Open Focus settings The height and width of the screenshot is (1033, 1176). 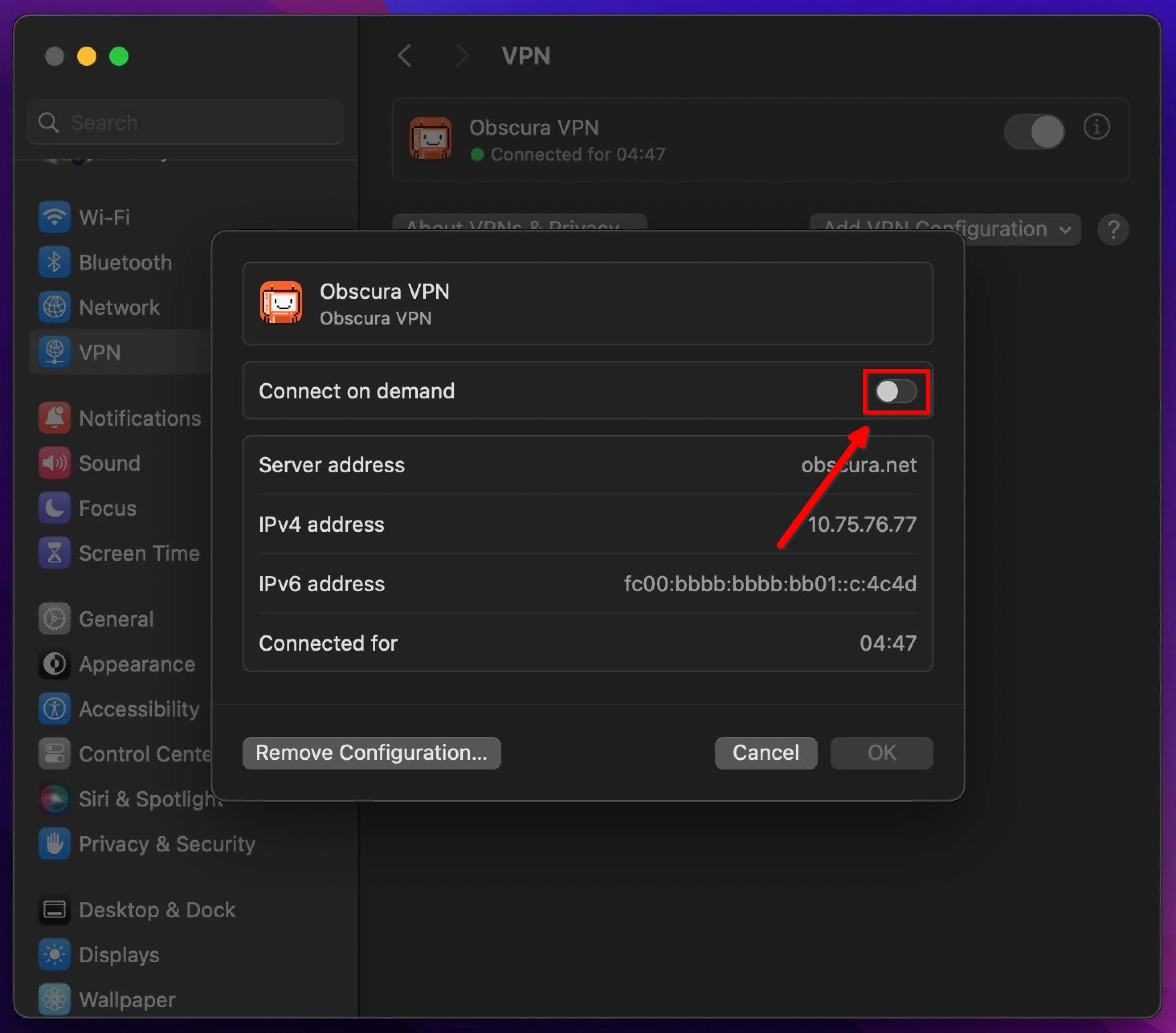[x=106, y=508]
